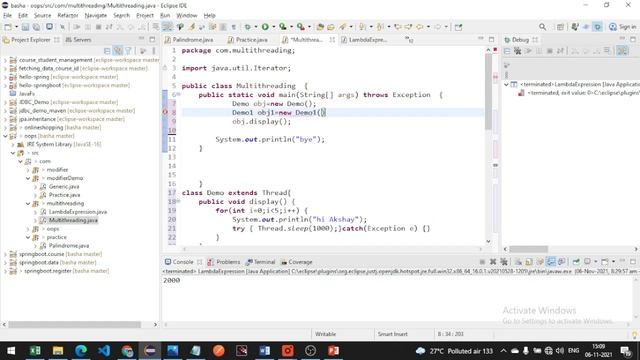640x360 pixels.
Task: Click Collapse All in Project Explorer toolbar
Action: tap(107, 51)
